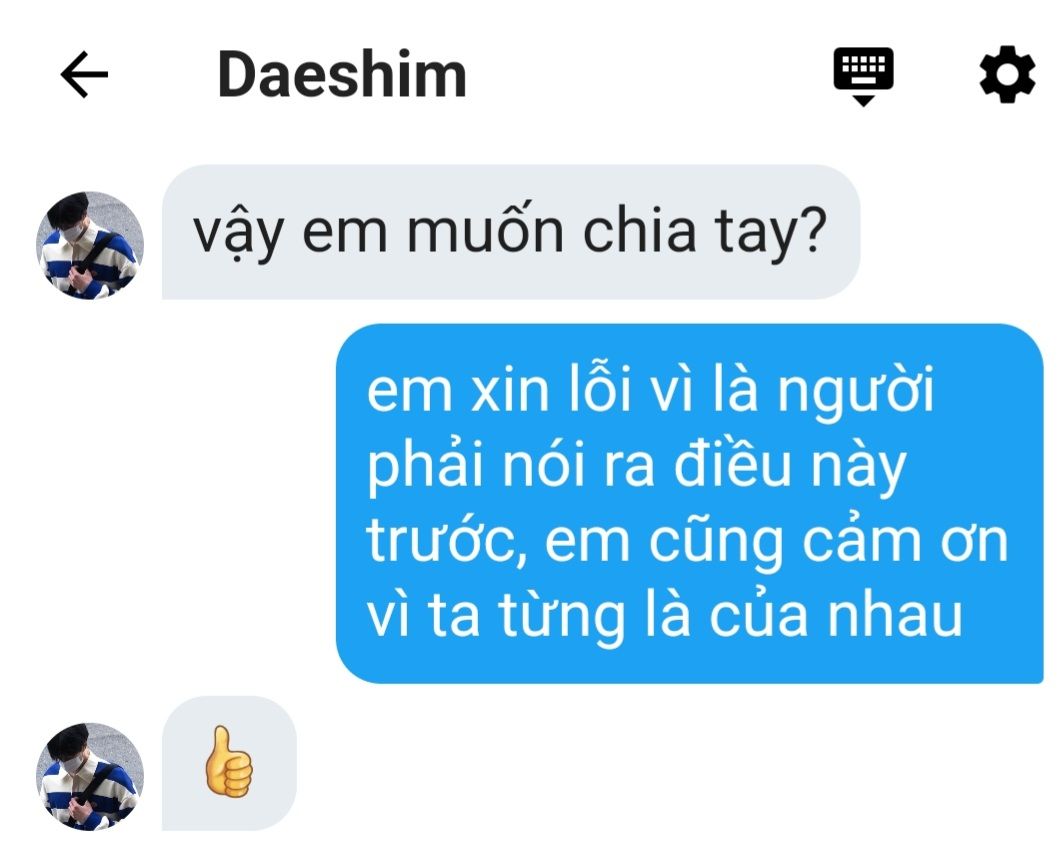Viewport: 1058px width, 843px height.
Task: Tap the thumbs-up emoji message
Action: 229,761
